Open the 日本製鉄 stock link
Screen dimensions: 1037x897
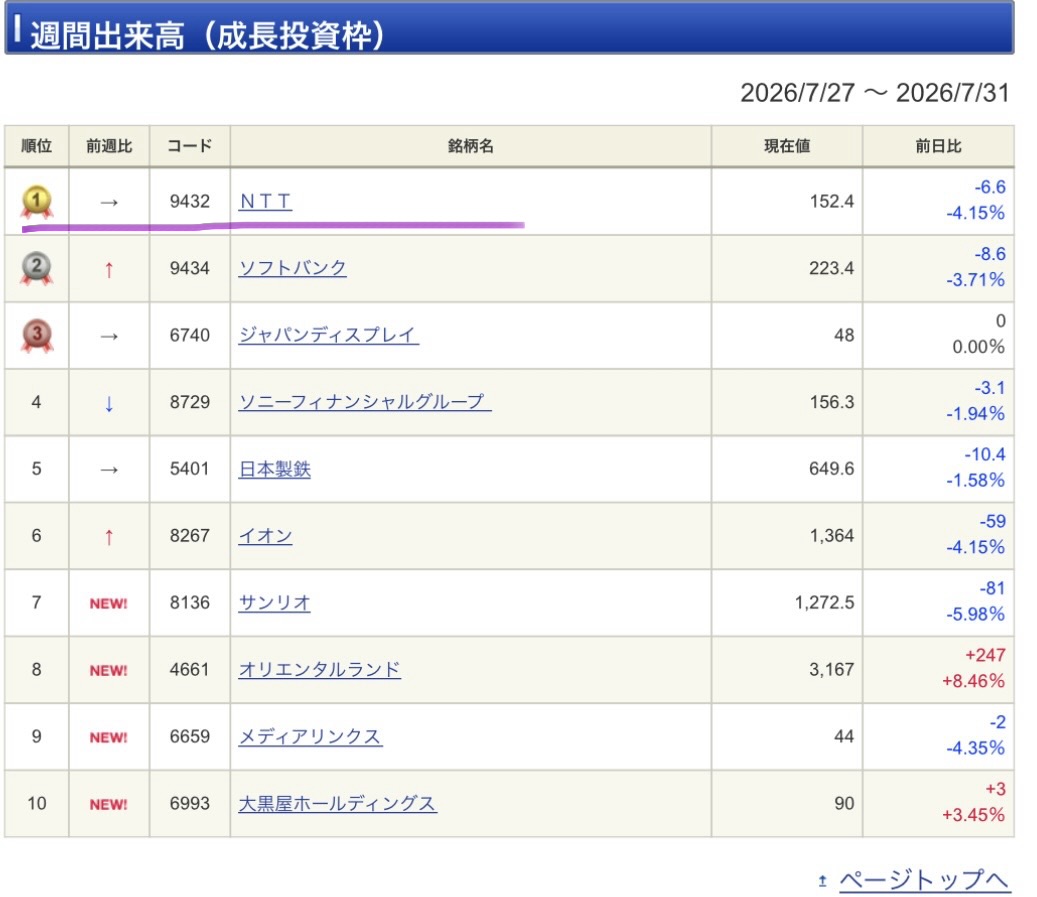(x=274, y=469)
